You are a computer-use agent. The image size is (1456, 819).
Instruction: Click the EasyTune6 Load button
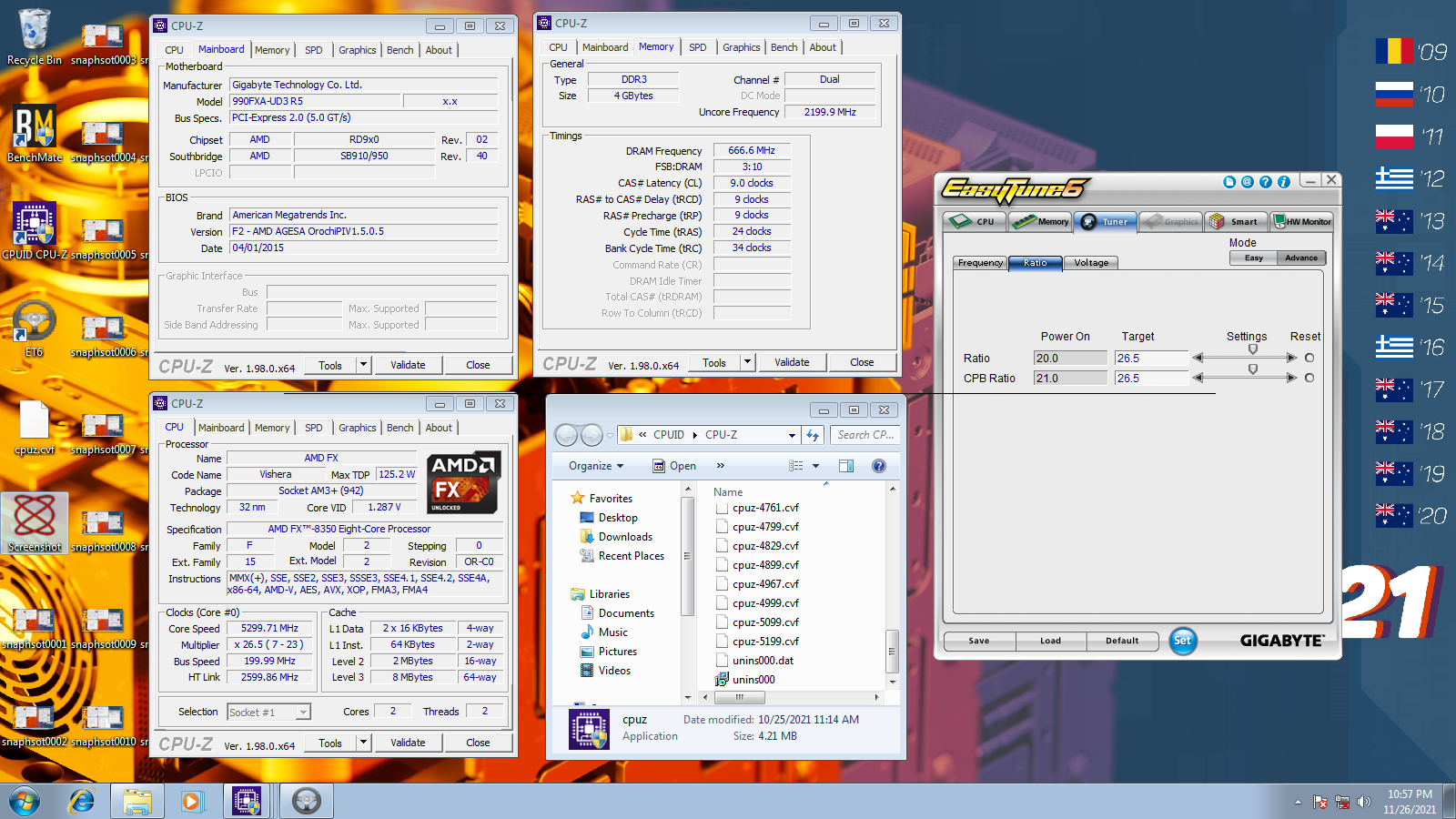[x=1050, y=641]
